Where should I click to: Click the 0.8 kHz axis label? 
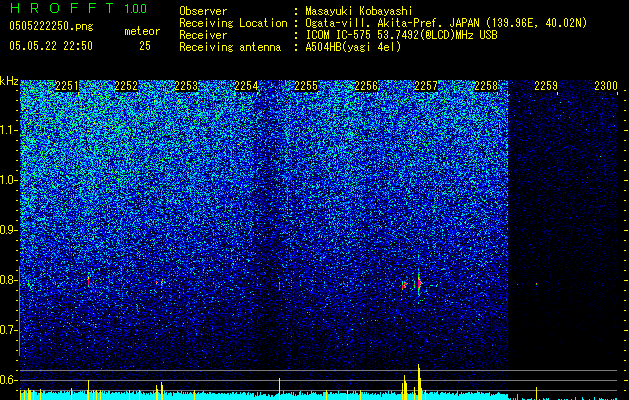click(9, 280)
